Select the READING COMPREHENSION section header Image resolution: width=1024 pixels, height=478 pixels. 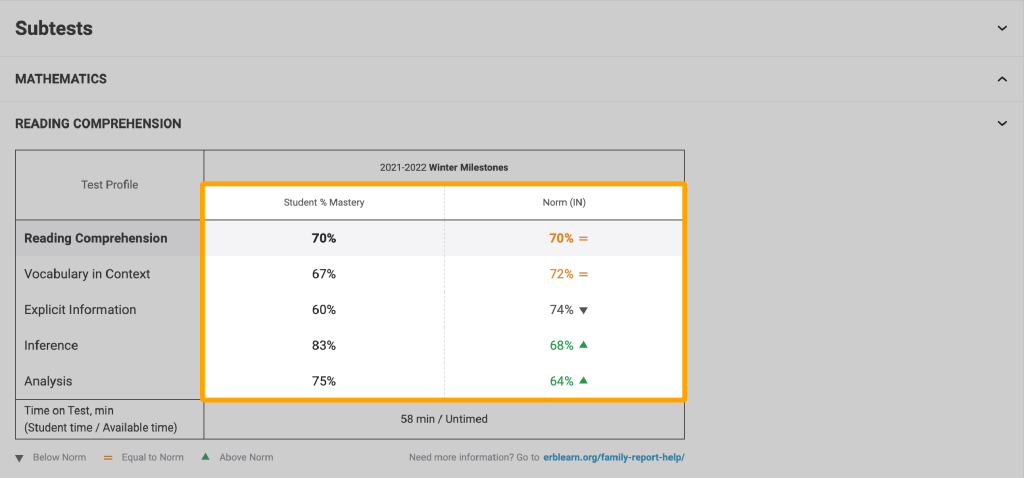pos(98,124)
